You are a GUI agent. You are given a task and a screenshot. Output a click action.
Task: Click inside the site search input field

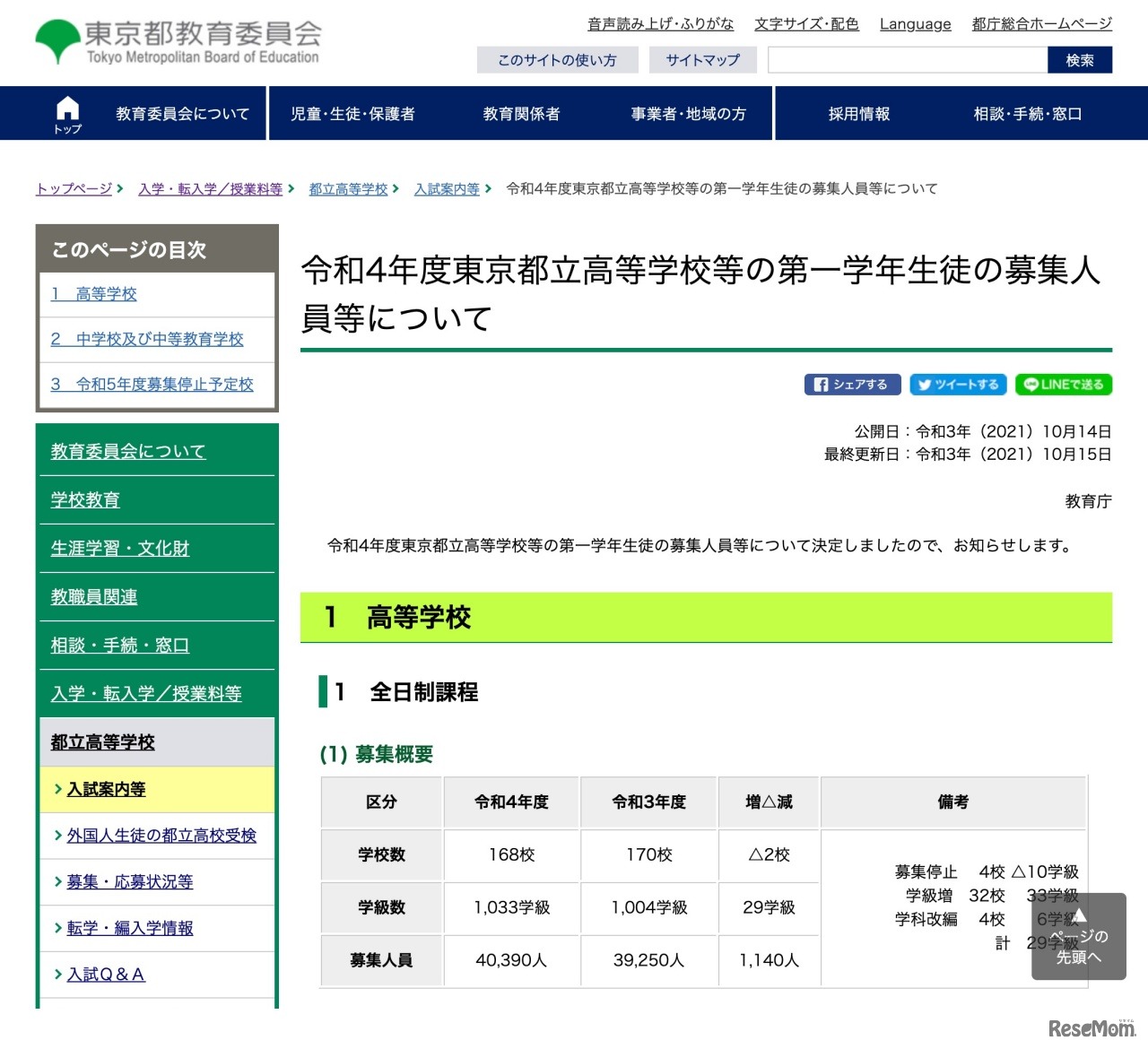tap(906, 60)
